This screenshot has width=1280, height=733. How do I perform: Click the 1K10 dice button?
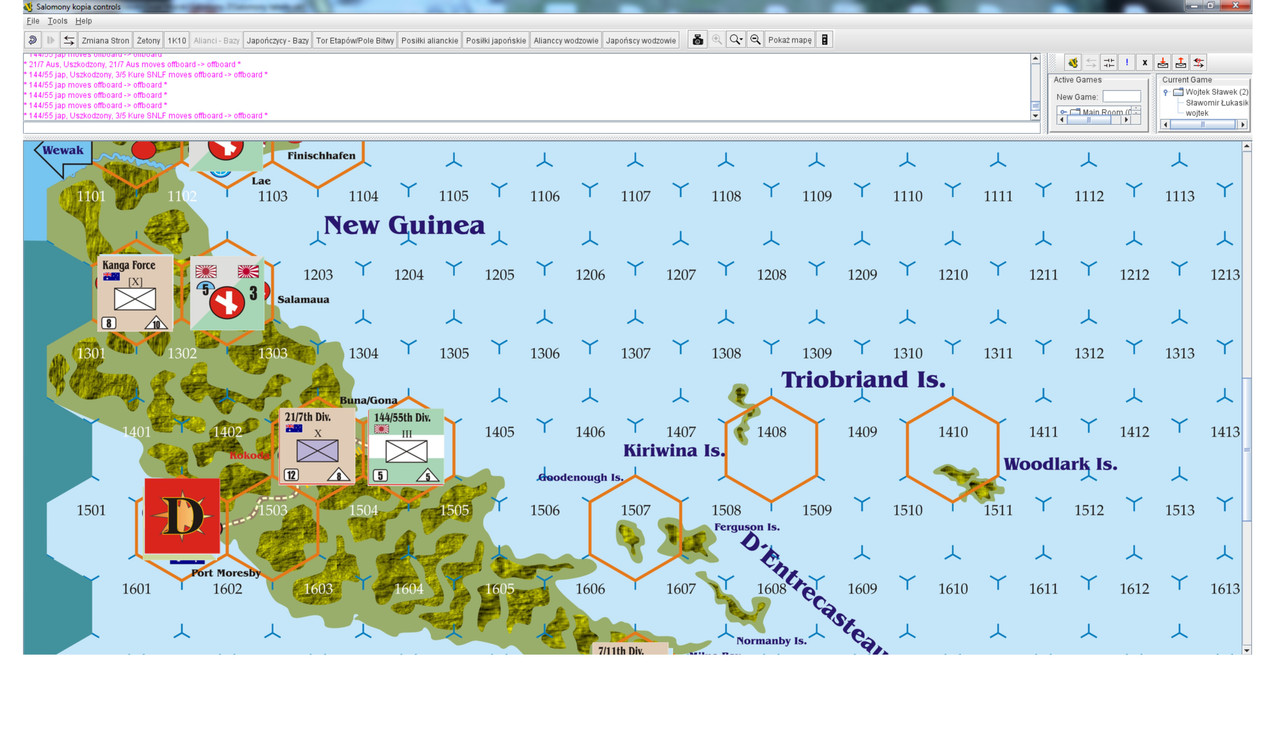point(177,40)
